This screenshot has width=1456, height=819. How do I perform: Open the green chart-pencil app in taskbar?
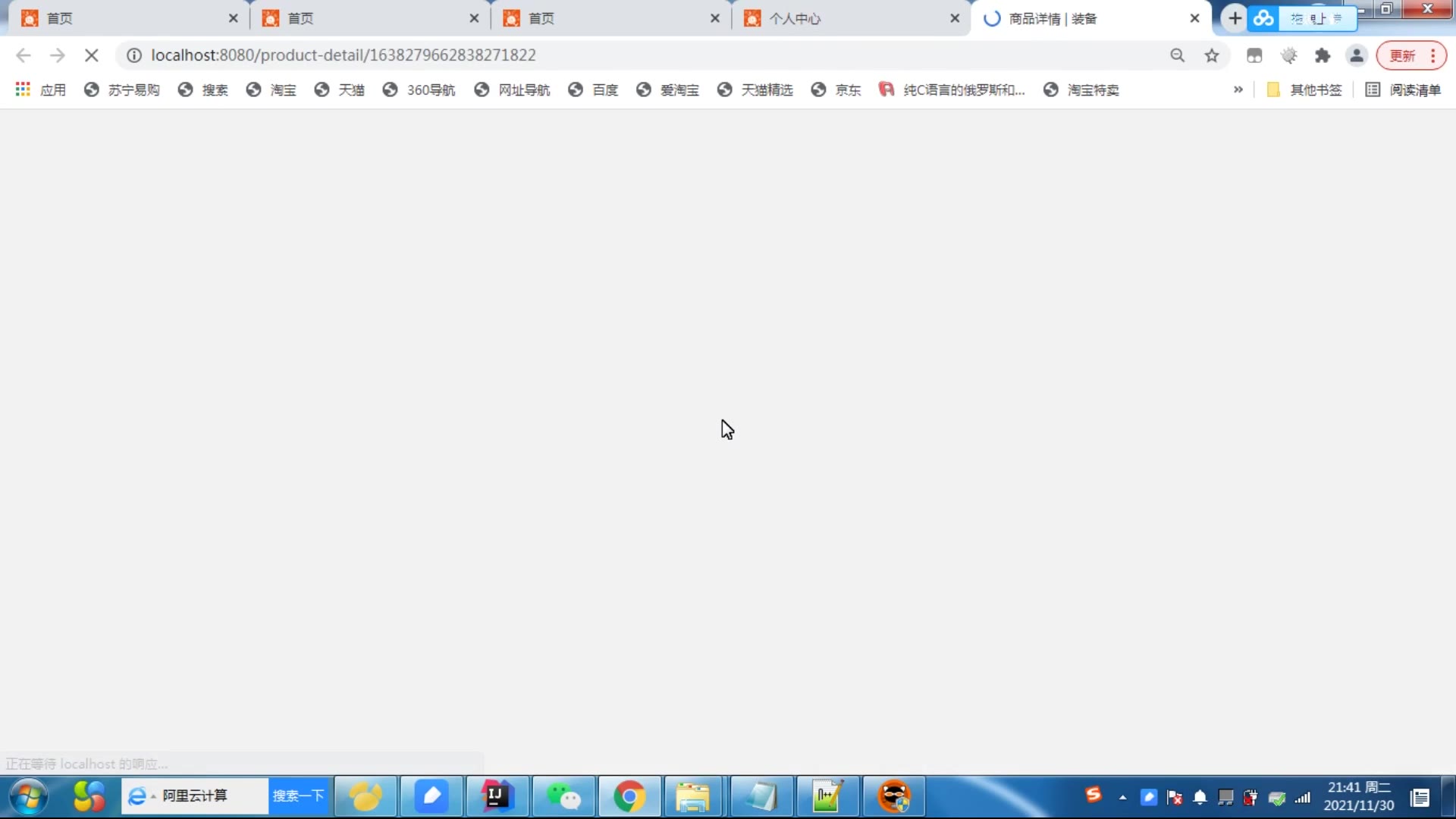tap(827, 796)
